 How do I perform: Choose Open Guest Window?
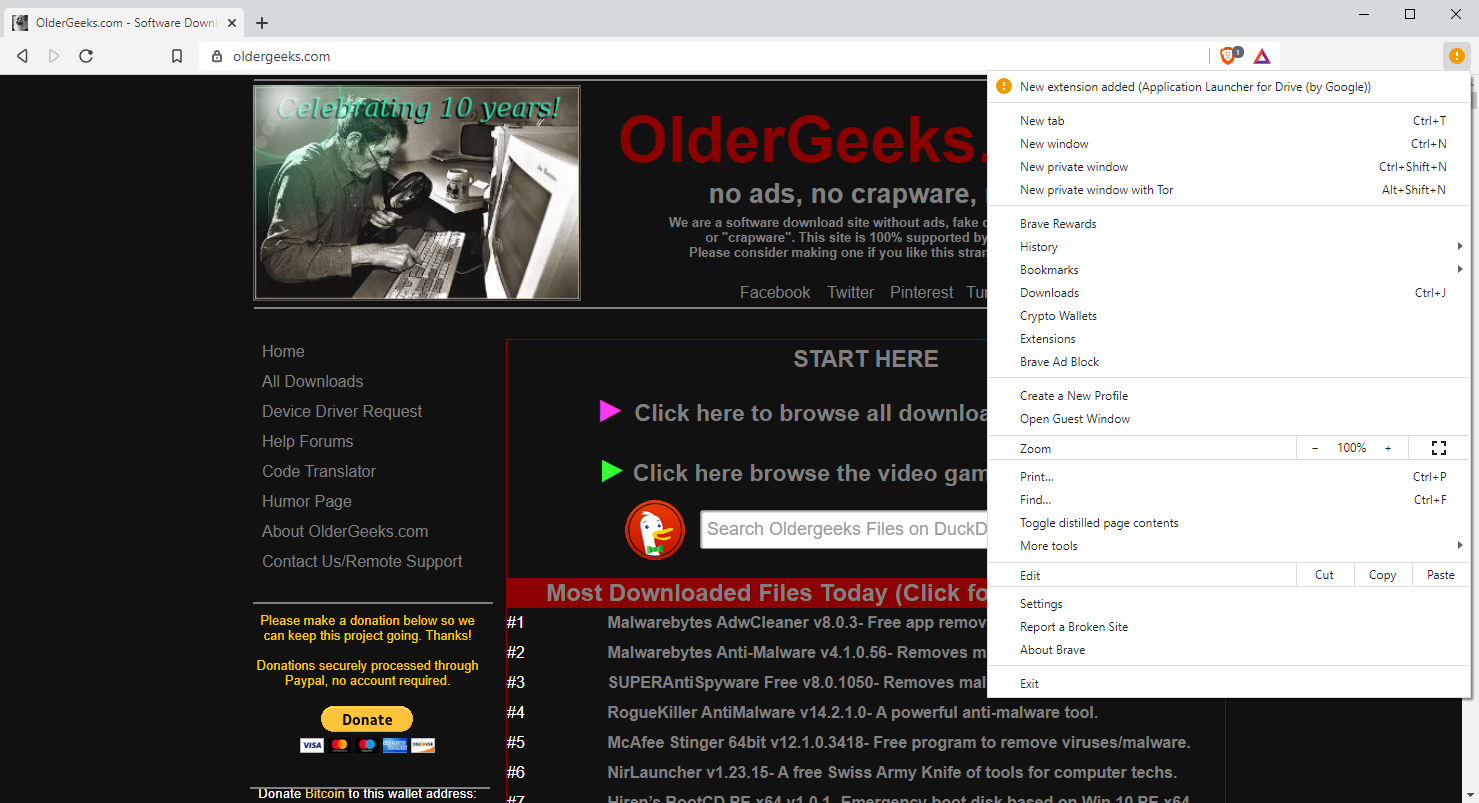click(1229, 419)
